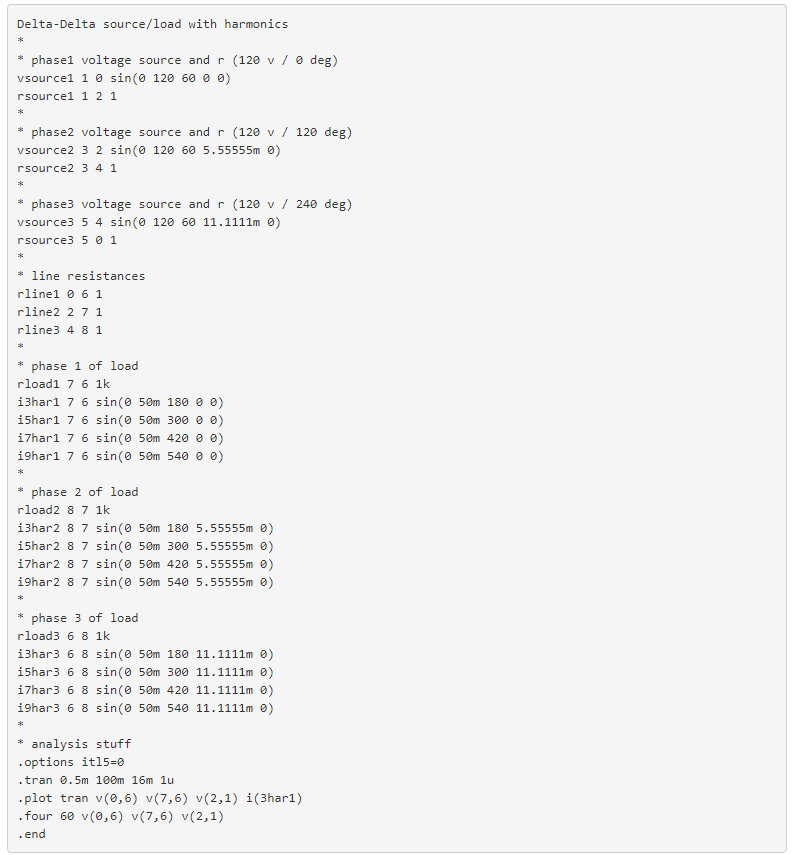Click the rline3 4 8 1 line
Viewport: 792px width, 855px height.
pos(60,330)
